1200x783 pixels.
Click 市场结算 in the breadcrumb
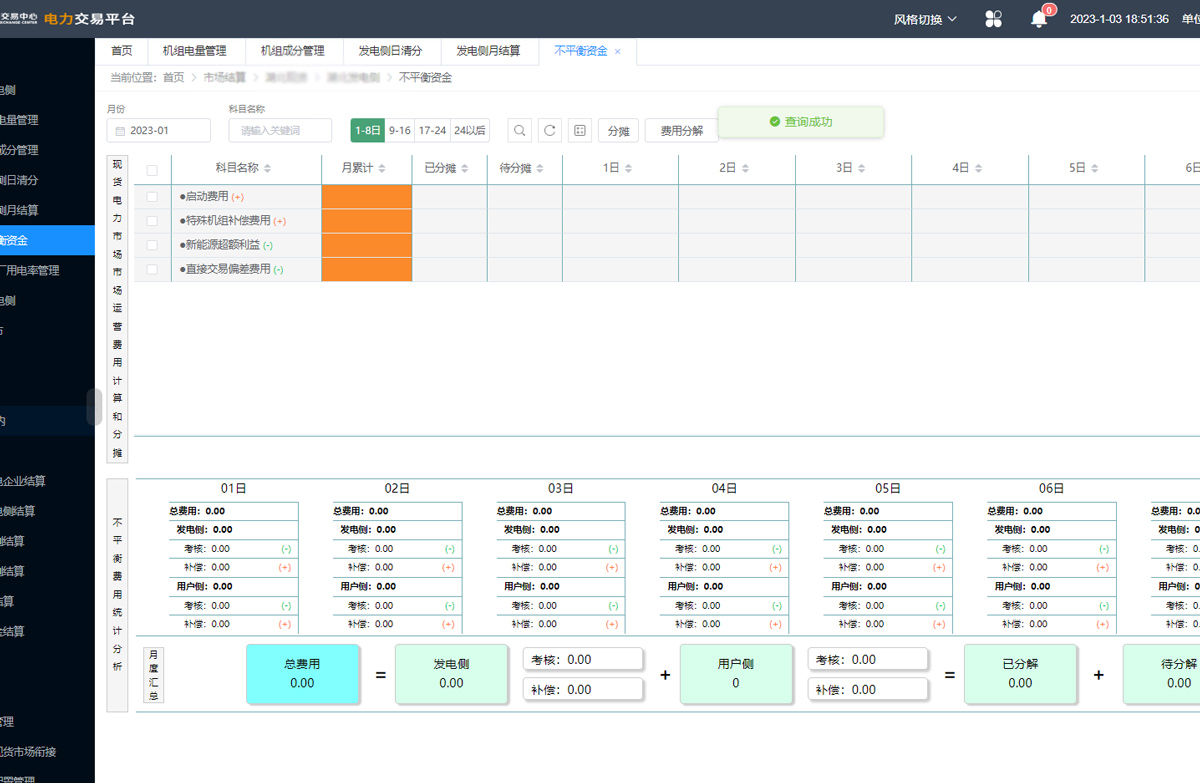click(224, 78)
